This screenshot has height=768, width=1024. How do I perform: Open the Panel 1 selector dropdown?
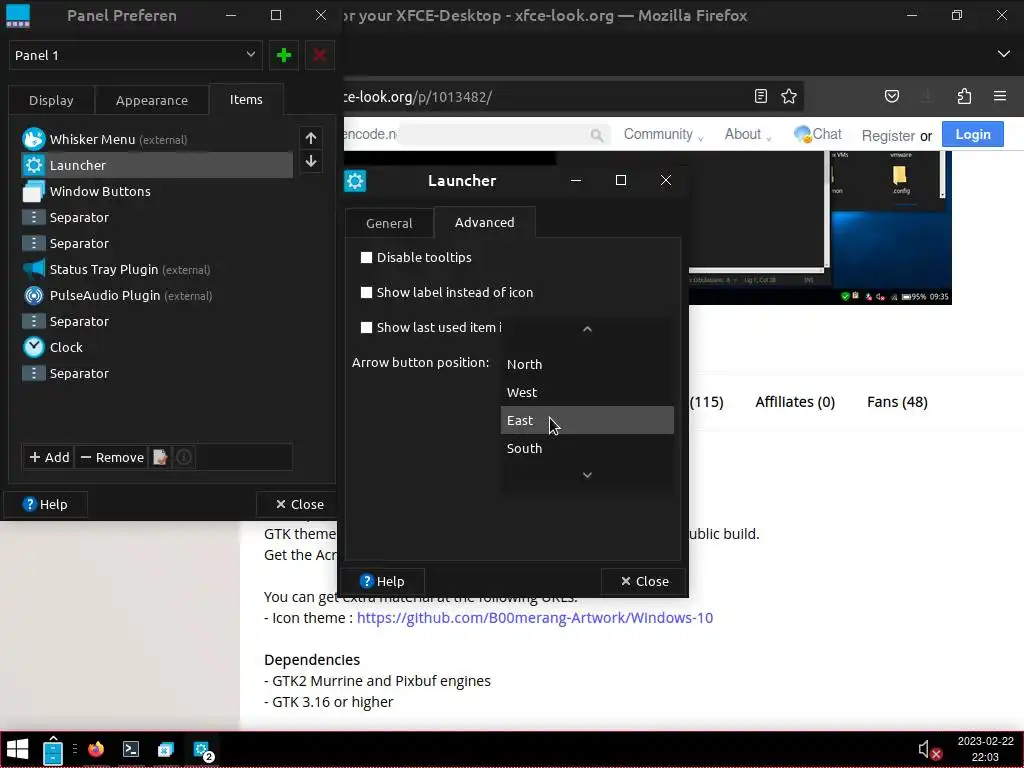[136, 56]
